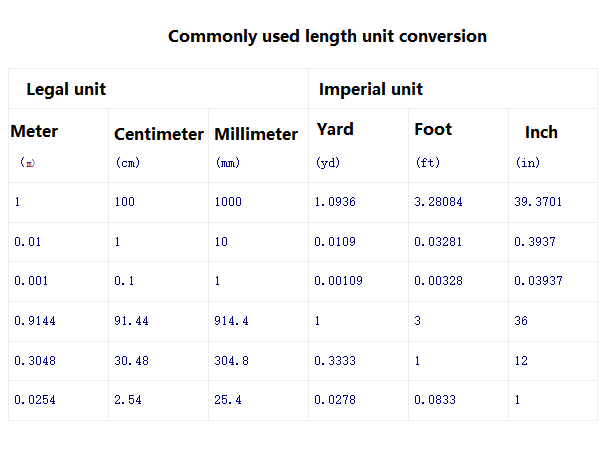Select the 1.0936 yard value
The width and height of the screenshot is (614, 453).
pyautogui.click(x=334, y=202)
